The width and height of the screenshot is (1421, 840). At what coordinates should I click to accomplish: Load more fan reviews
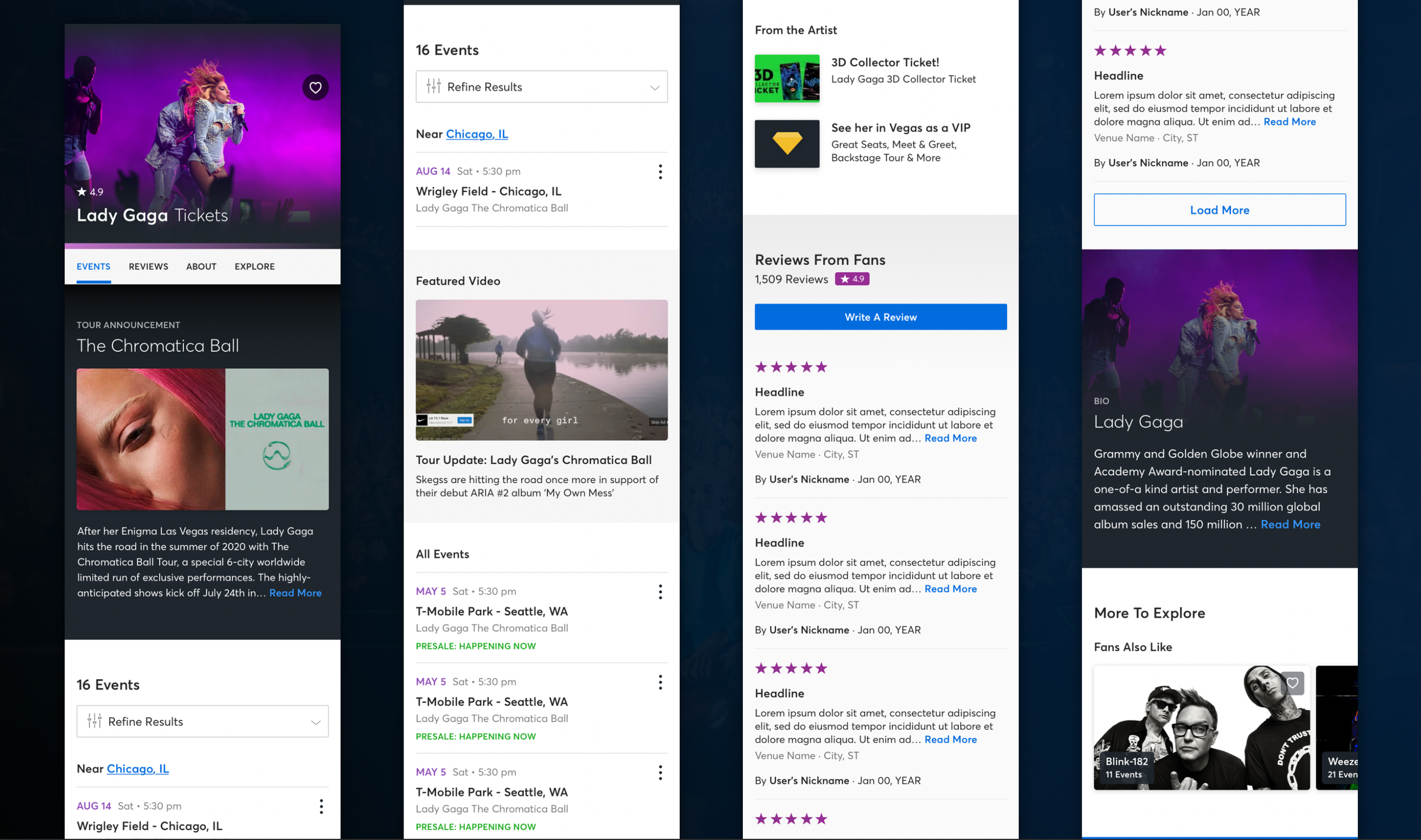pos(1219,210)
